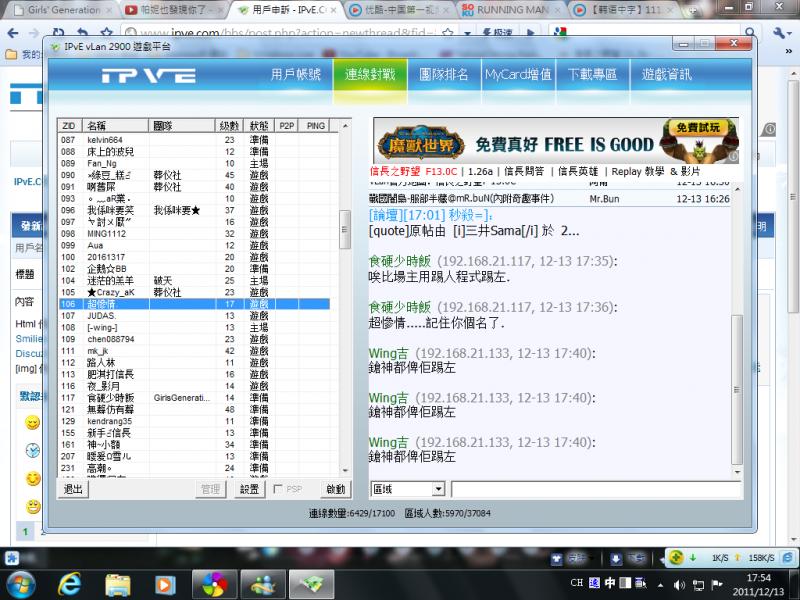Click the Windows Start orb
This screenshot has height=600, width=800.
(21, 584)
